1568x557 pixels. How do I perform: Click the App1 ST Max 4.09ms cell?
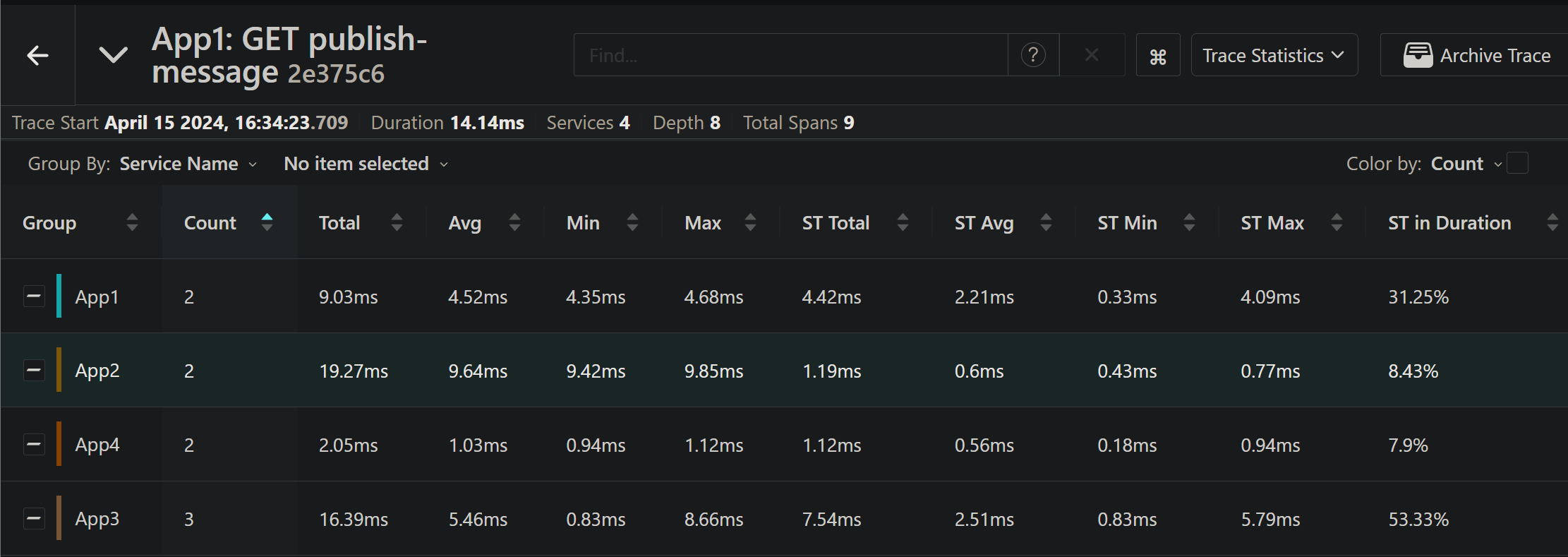(x=1270, y=297)
